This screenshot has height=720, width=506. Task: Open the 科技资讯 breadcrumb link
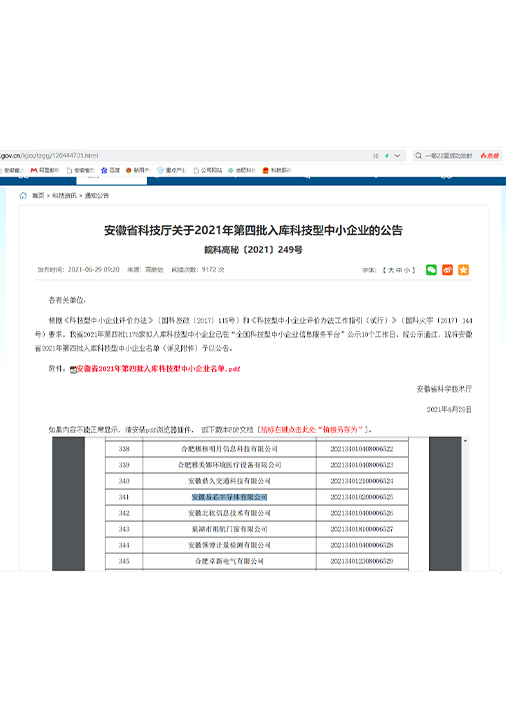point(64,196)
